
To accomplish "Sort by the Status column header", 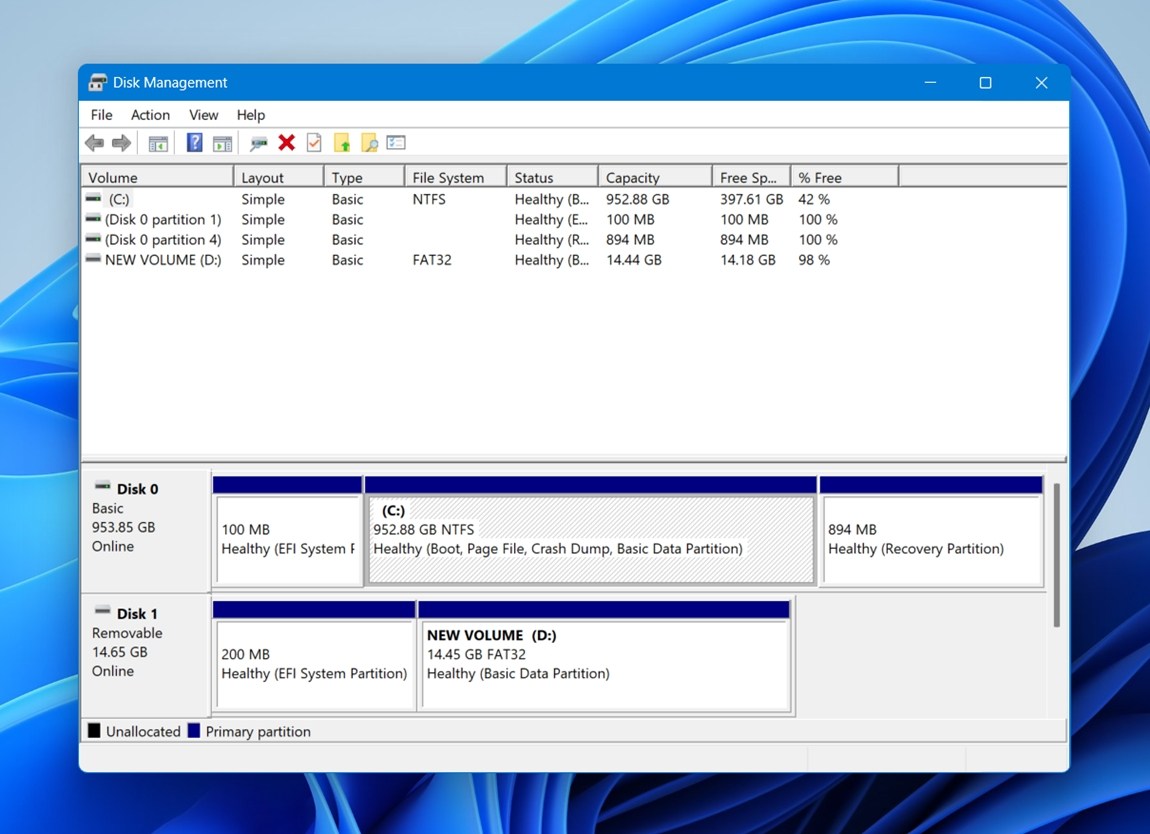I will coord(552,178).
